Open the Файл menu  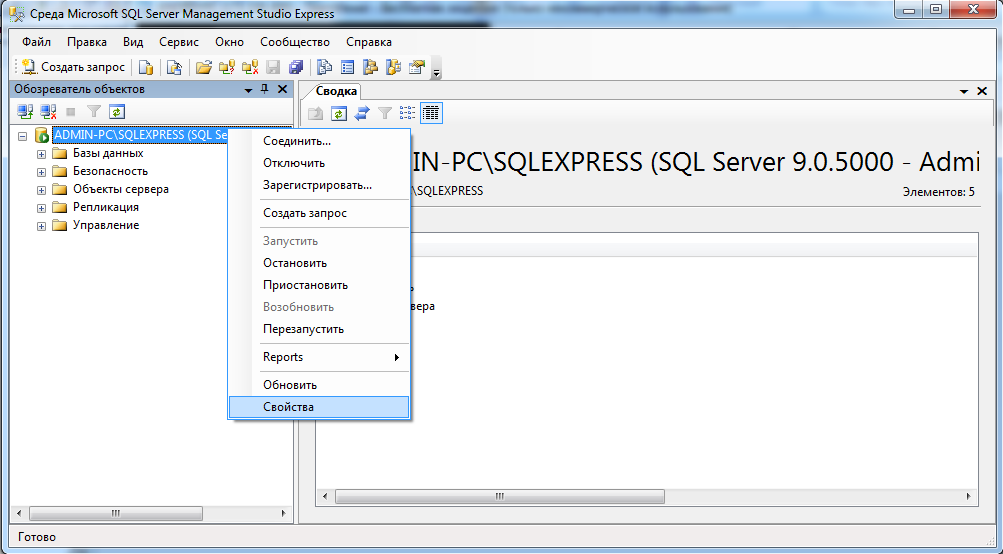(x=36, y=42)
